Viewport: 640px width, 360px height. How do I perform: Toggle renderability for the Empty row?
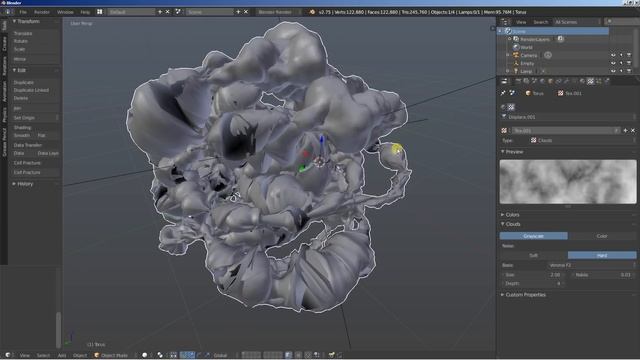(629, 63)
